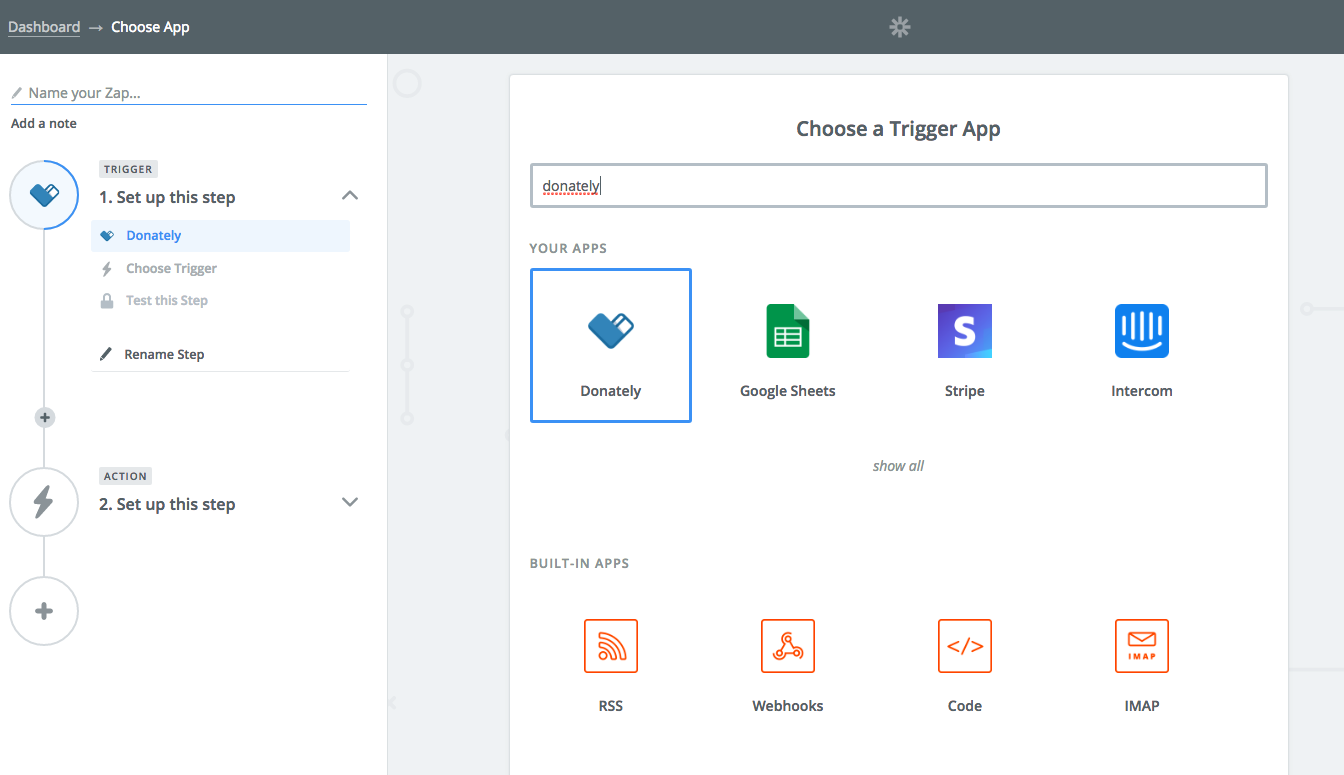Image resolution: width=1344 pixels, height=775 pixels.
Task: Click the trigger app search box containing 'donately'
Action: coord(899,186)
